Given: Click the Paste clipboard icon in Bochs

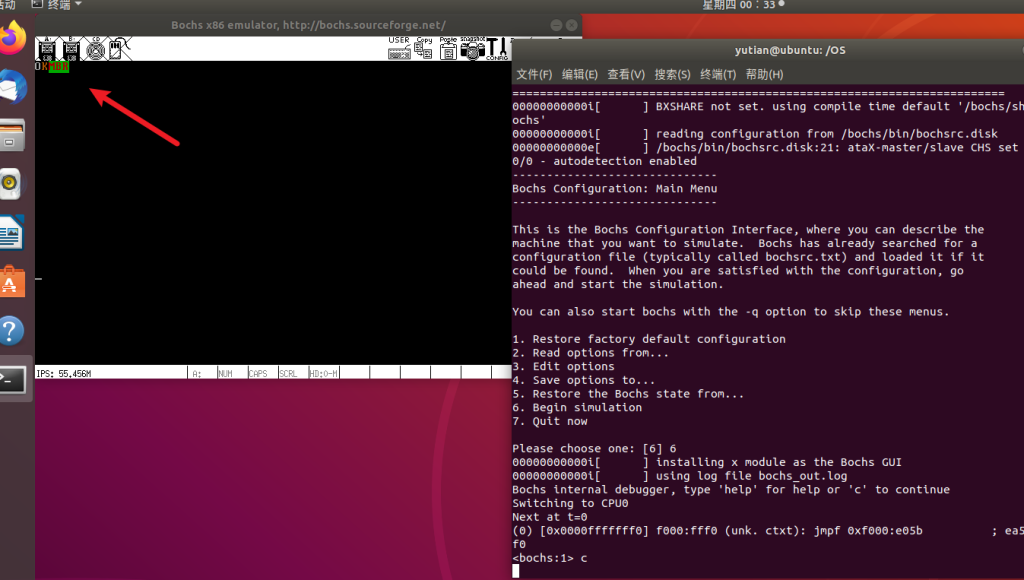Looking at the screenshot, I should 448,47.
